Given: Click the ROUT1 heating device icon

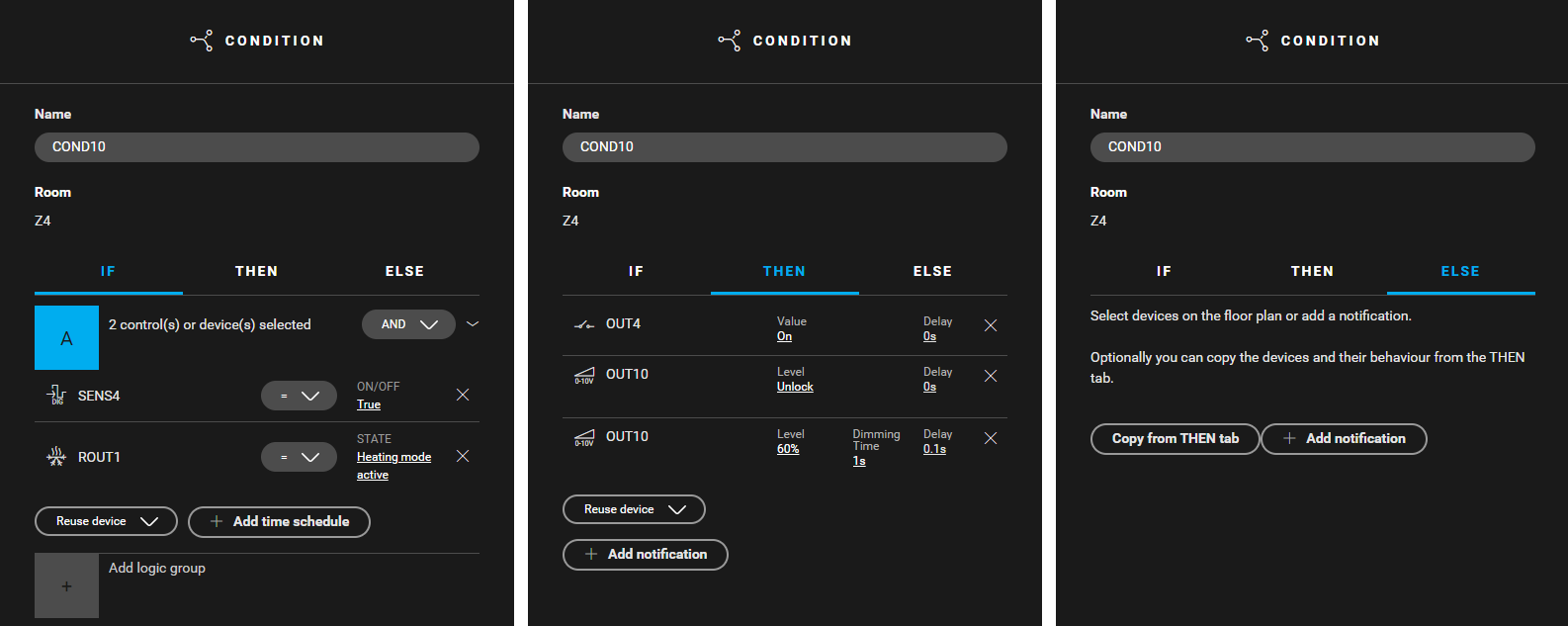Looking at the screenshot, I should click(x=56, y=457).
